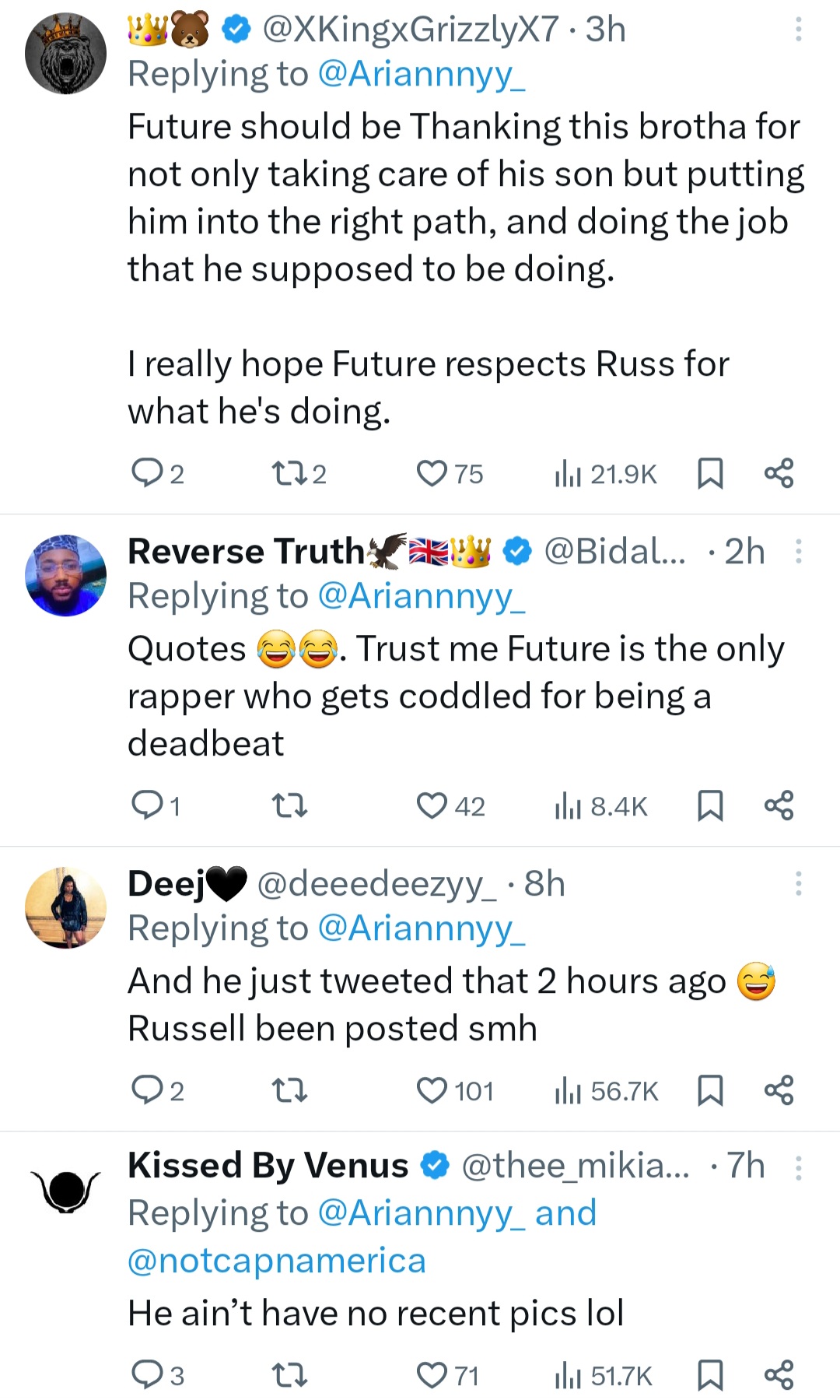Open more options on XKingxGrizzlyX7's tweet
Image resolution: width=840 pixels, height=1400 pixels.
[798, 30]
